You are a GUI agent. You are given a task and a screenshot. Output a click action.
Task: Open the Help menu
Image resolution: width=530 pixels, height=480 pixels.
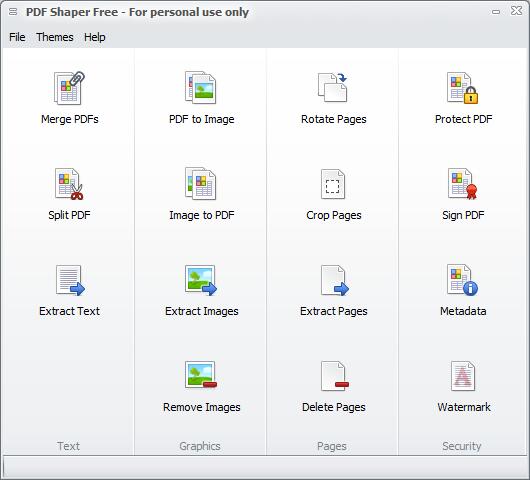click(95, 37)
